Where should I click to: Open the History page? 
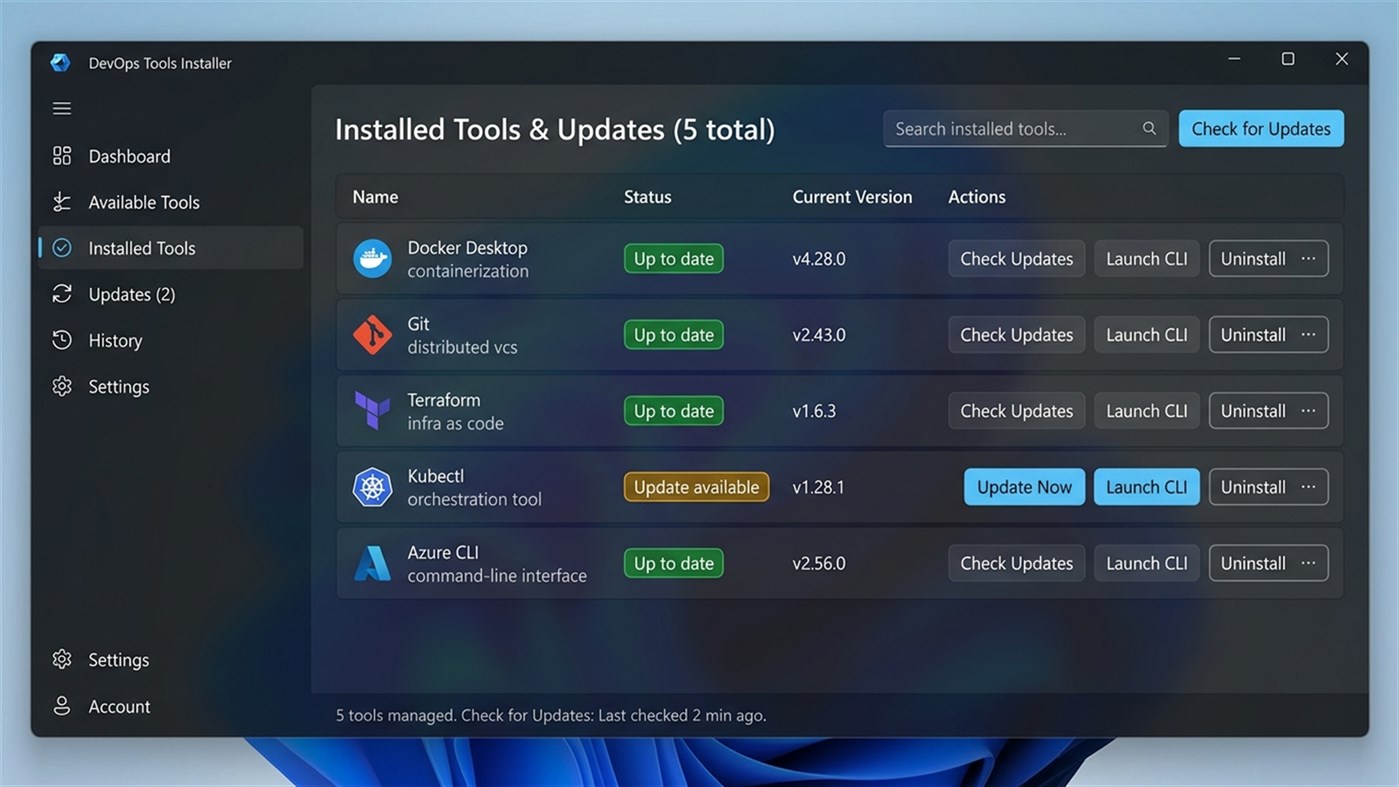[x=170, y=340]
